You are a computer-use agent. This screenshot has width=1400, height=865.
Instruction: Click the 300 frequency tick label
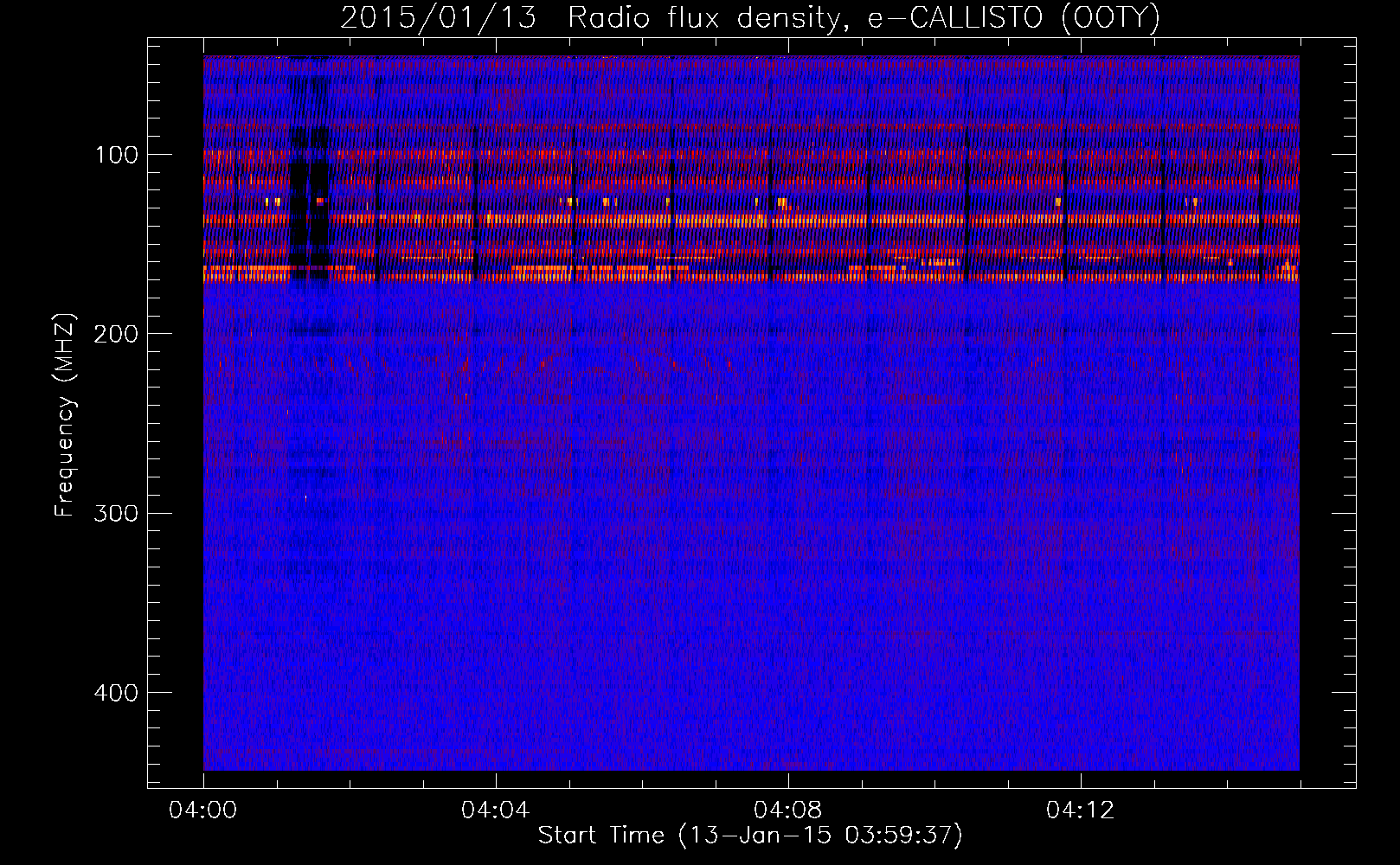click(x=117, y=513)
